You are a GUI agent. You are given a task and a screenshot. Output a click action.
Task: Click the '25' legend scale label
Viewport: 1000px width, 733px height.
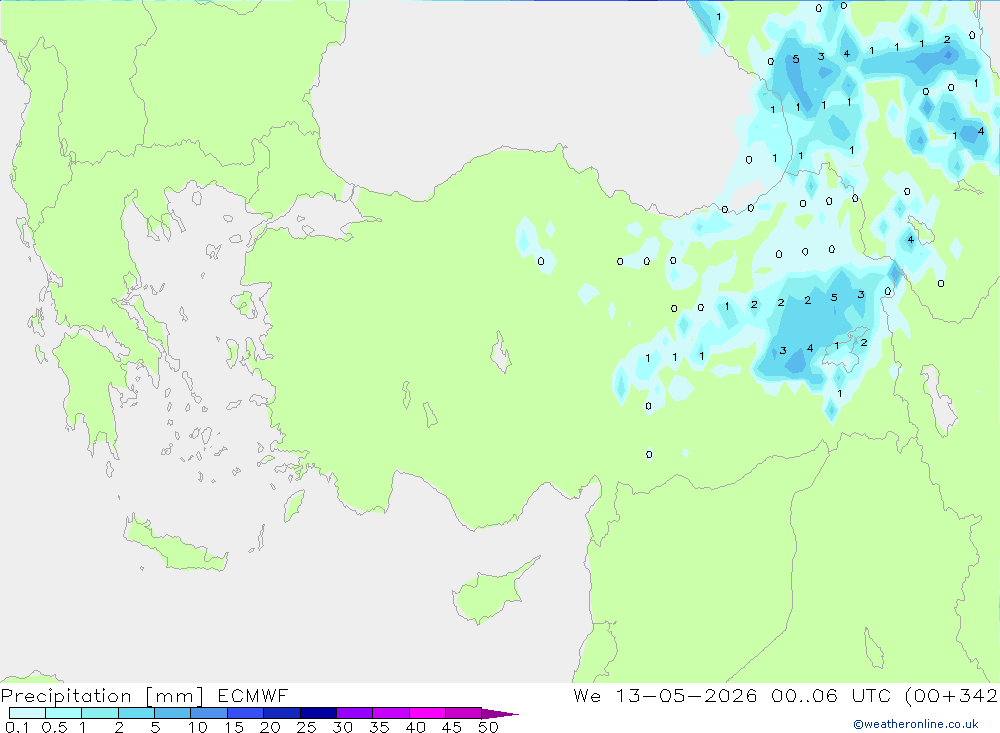pos(306,727)
